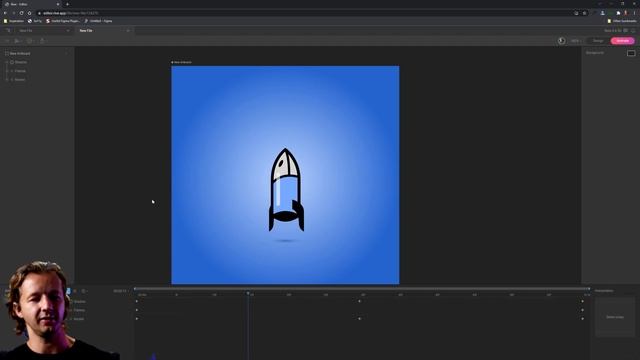Select the Shadow layer in the hierarchy
The width and height of the screenshot is (640, 360).
click(x=21, y=62)
